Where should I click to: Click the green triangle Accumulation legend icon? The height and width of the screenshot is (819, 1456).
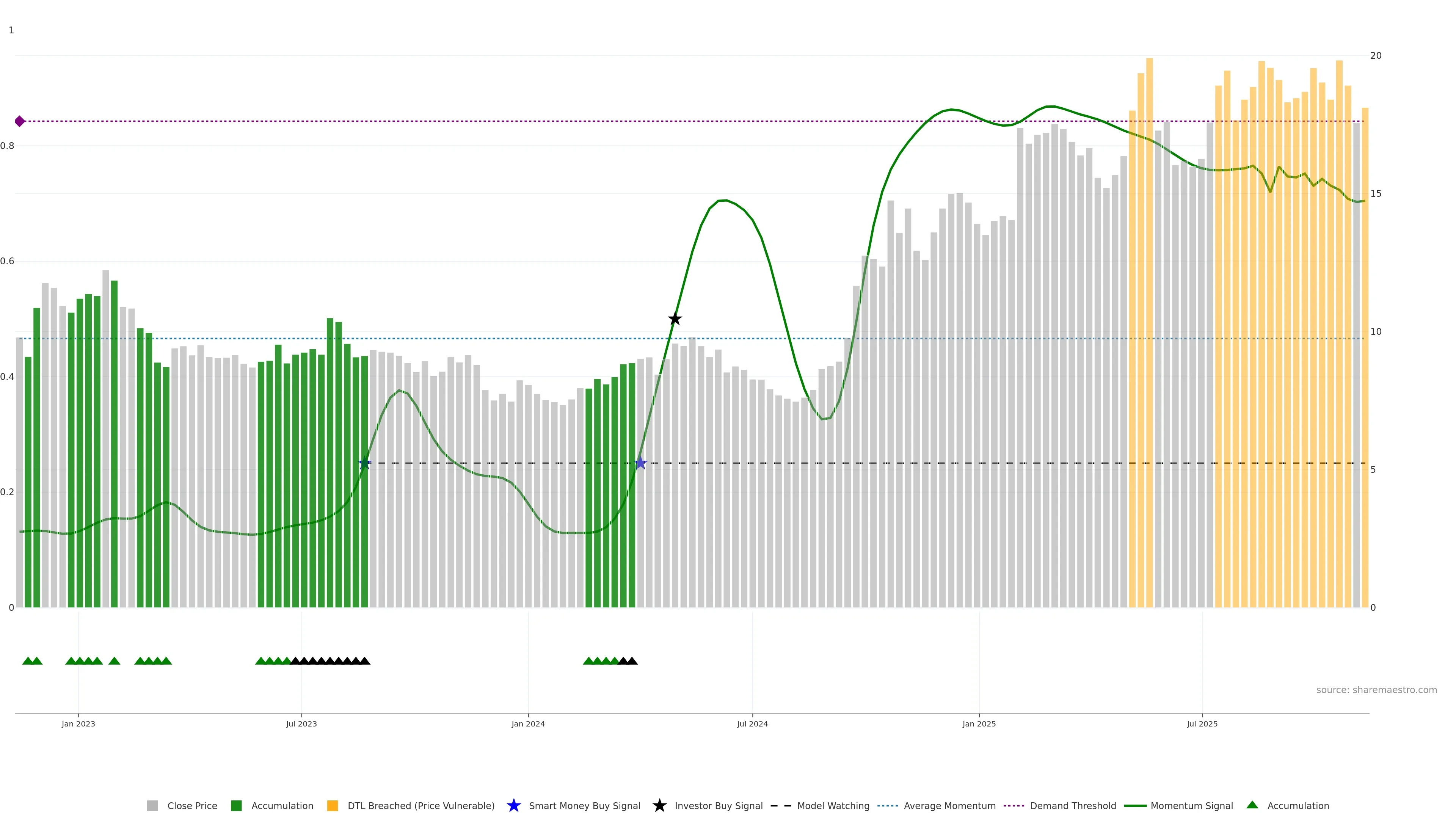pyautogui.click(x=1252, y=805)
